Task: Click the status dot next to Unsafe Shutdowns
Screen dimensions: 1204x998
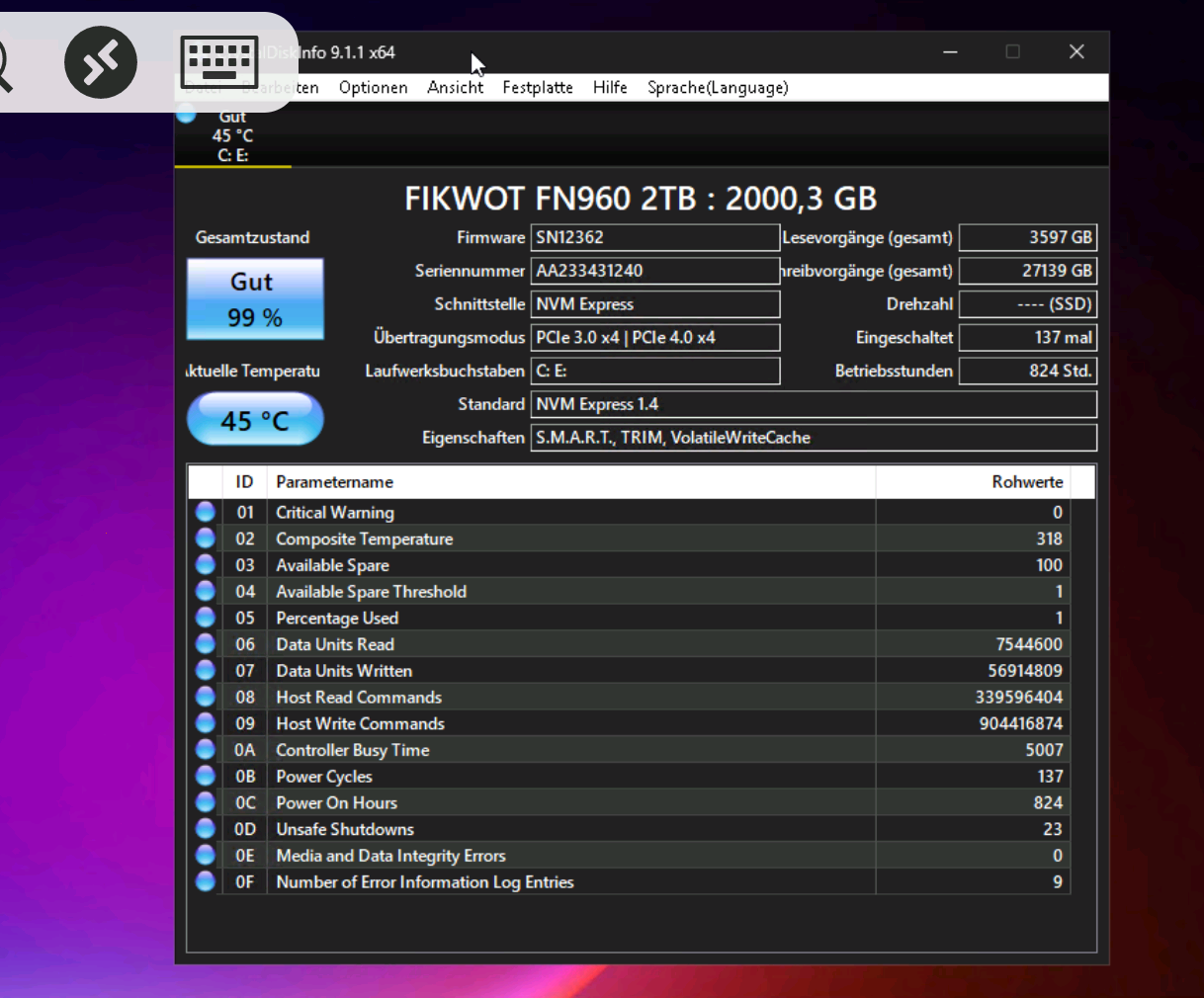Action: click(x=205, y=828)
